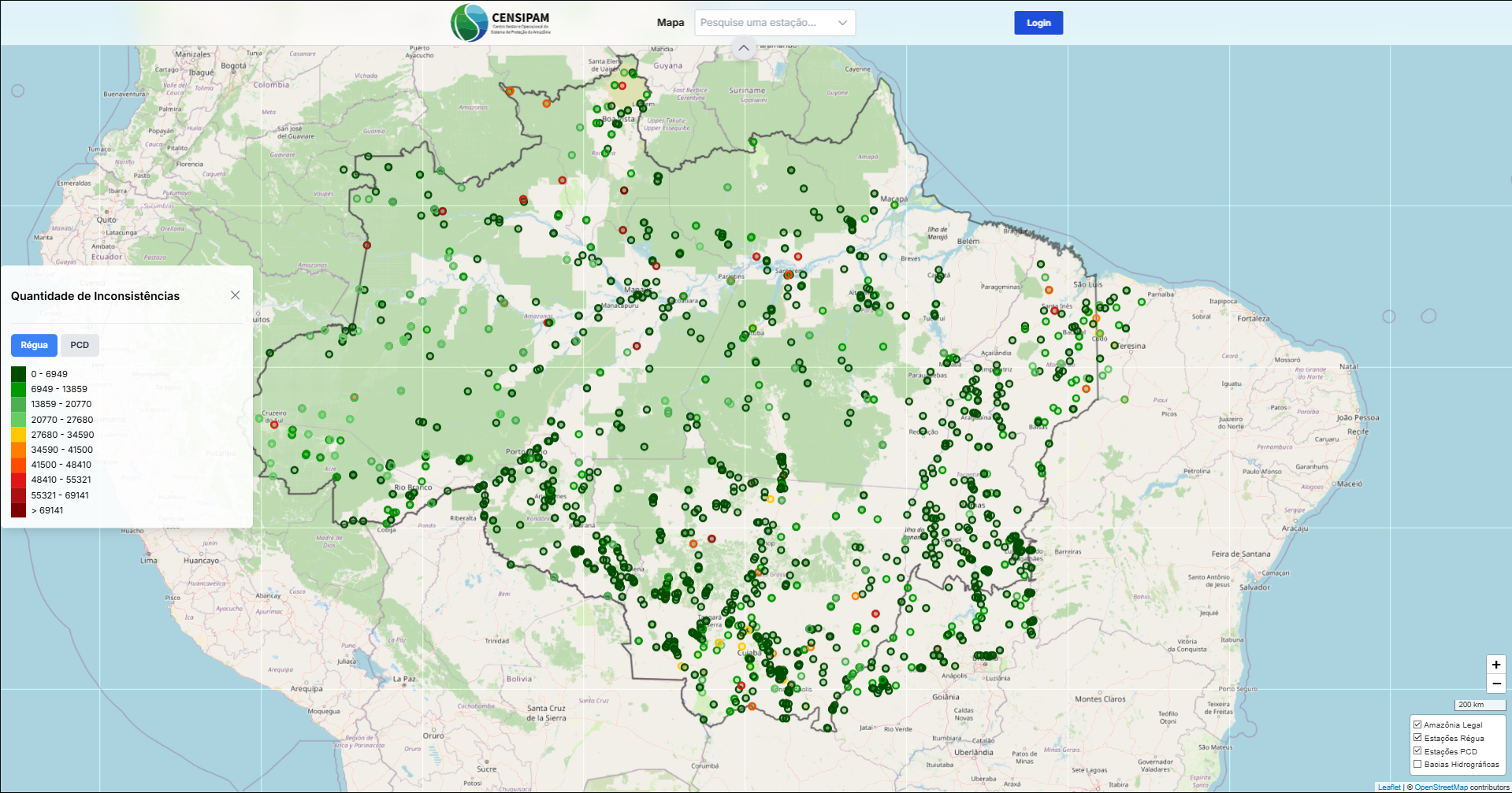Image resolution: width=1512 pixels, height=793 pixels.
Task: Click the yellow station marker near Cuiabá
Action: 741,647
